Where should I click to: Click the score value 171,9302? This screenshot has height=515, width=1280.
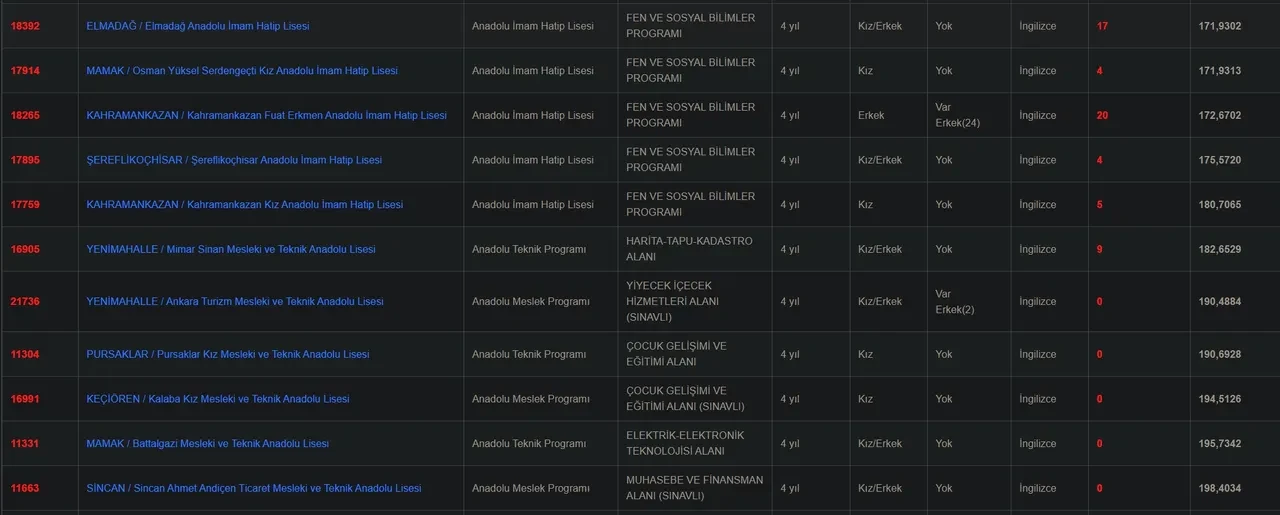(x=1220, y=26)
